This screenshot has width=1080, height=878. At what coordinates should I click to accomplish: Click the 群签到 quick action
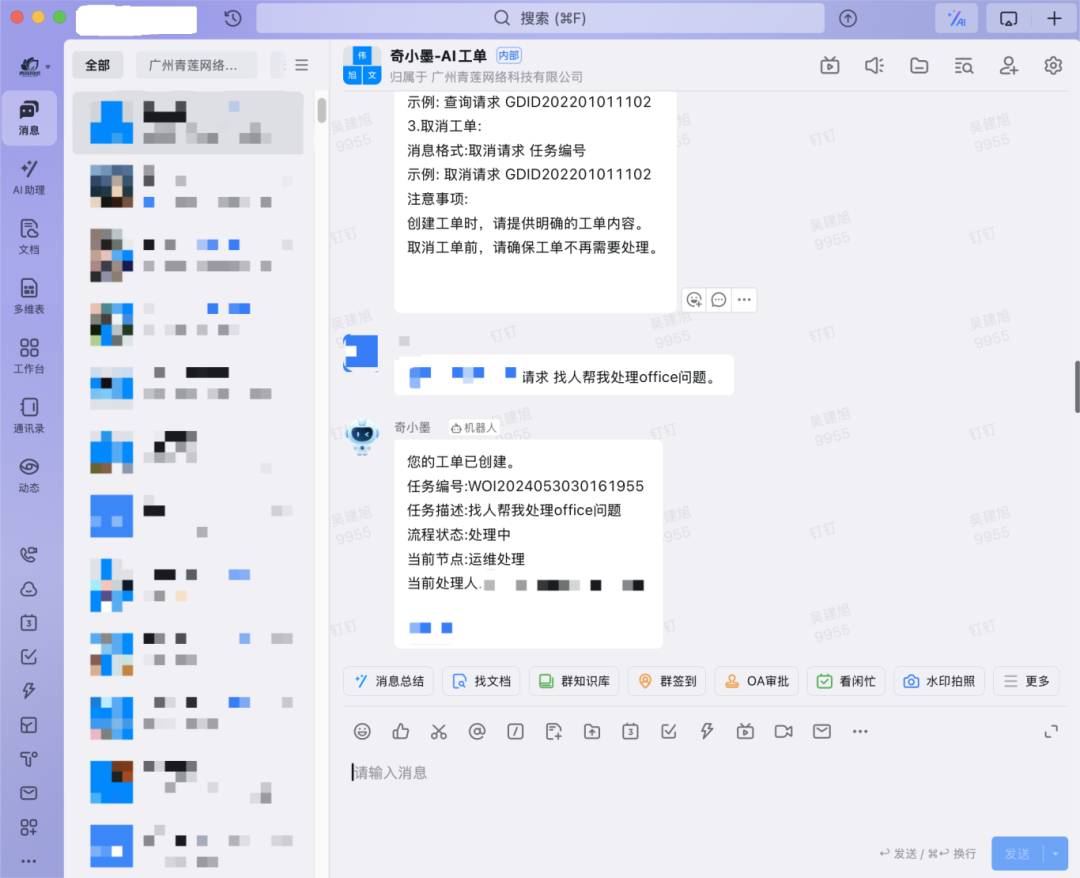click(x=667, y=681)
